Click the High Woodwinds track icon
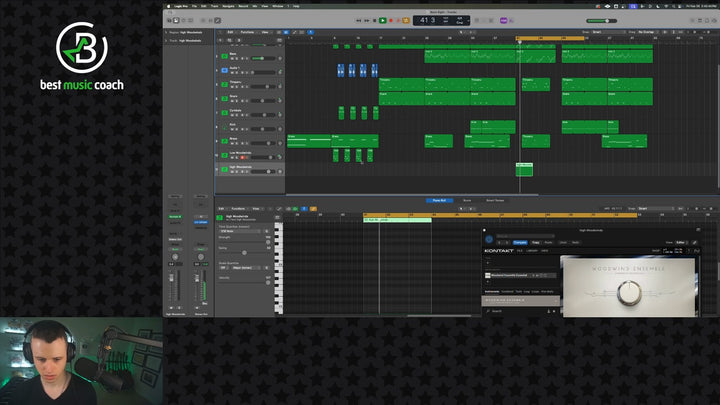 225,169
